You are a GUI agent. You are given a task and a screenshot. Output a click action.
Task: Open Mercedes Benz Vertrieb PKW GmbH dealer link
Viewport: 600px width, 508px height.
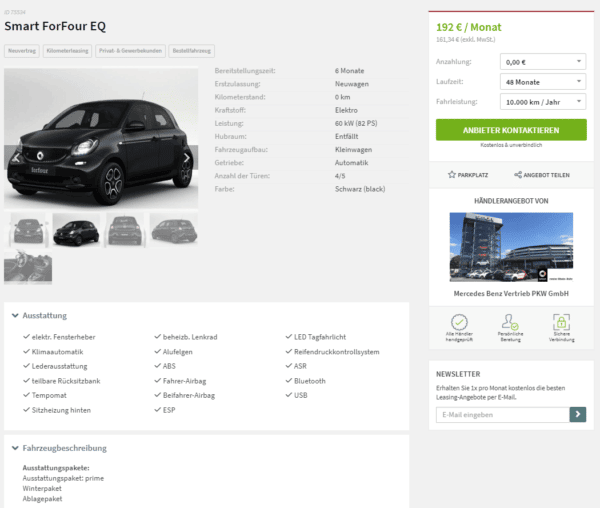point(511,294)
